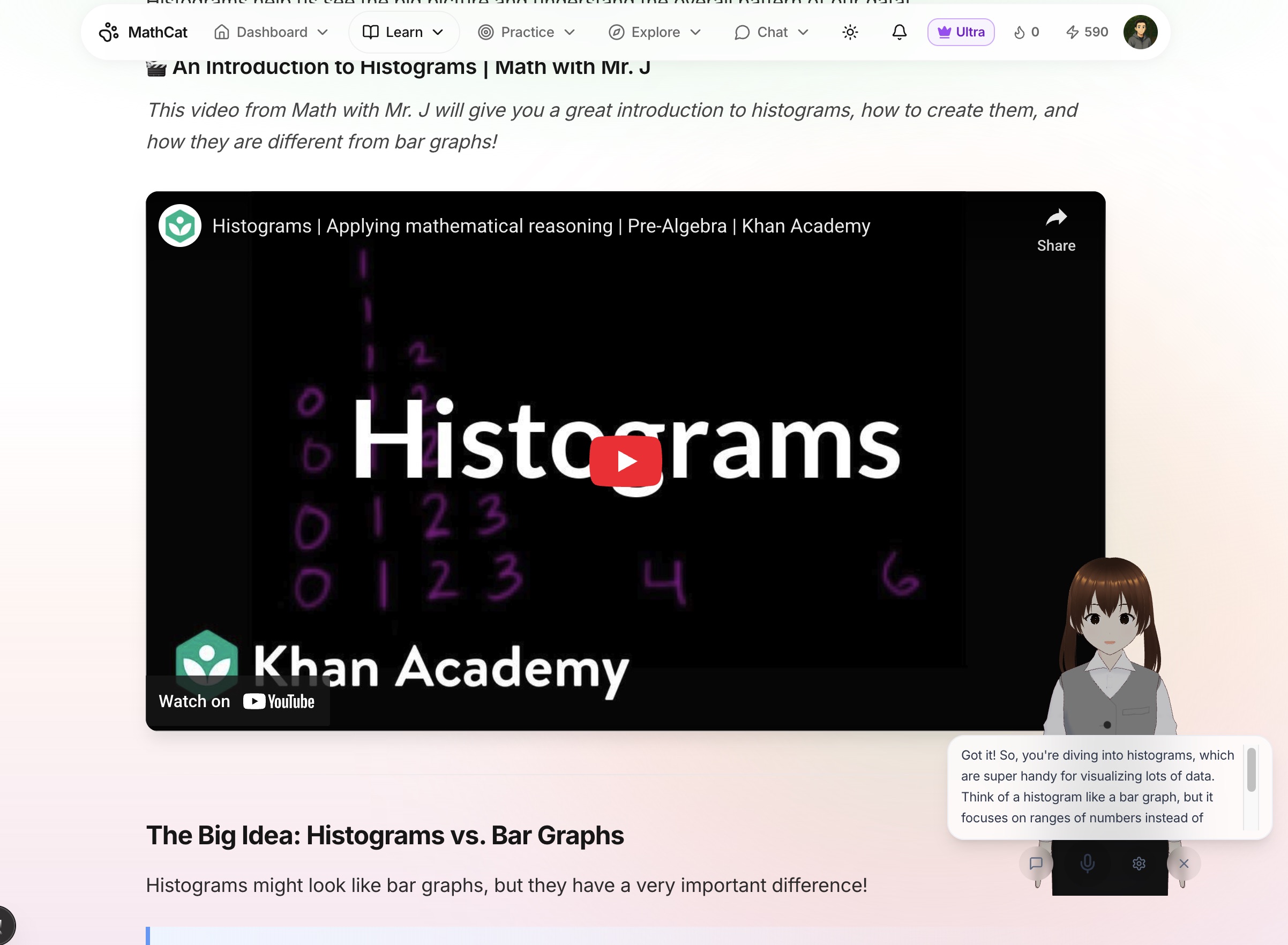Expand the Learn dropdown chevron
Viewport: 1288px width, 945px height.
[438, 32]
